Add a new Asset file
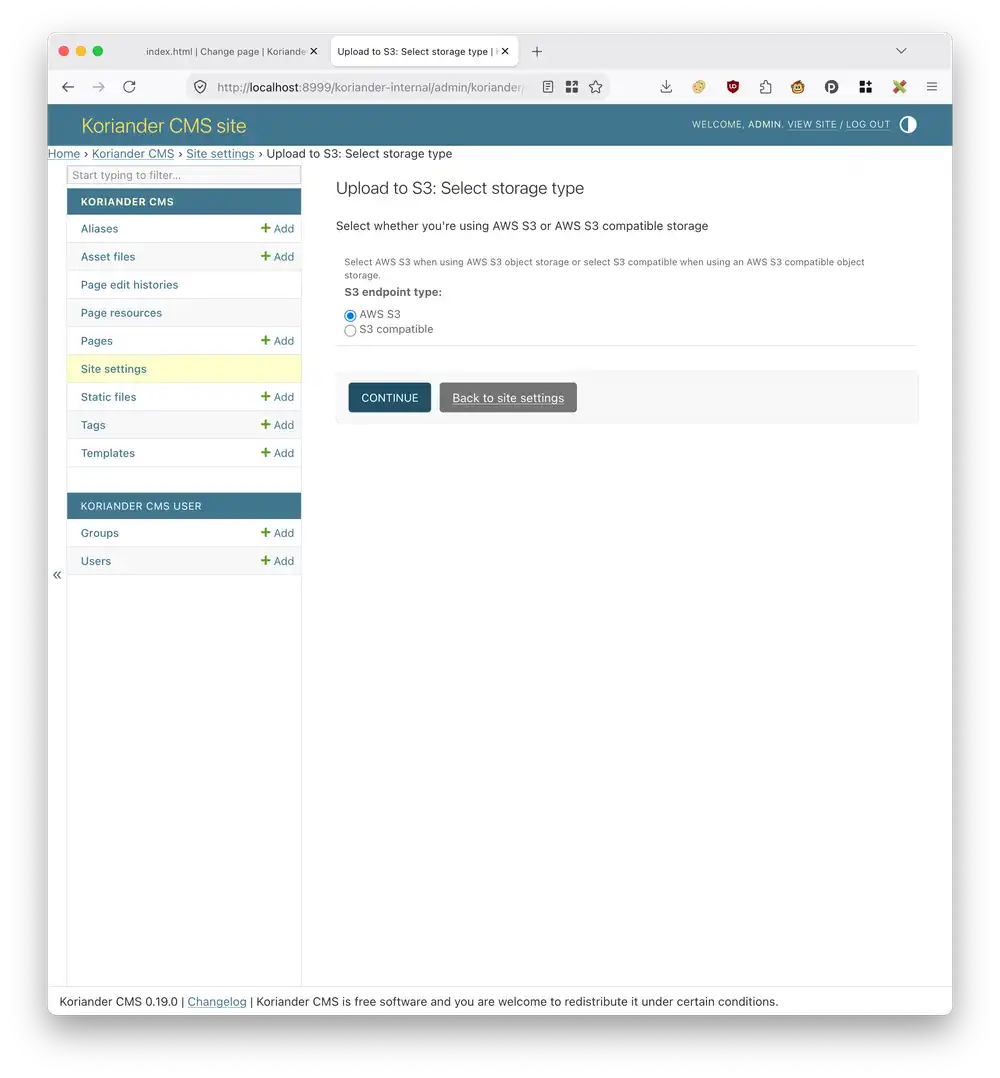1000x1078 pixels. point(278,257)
